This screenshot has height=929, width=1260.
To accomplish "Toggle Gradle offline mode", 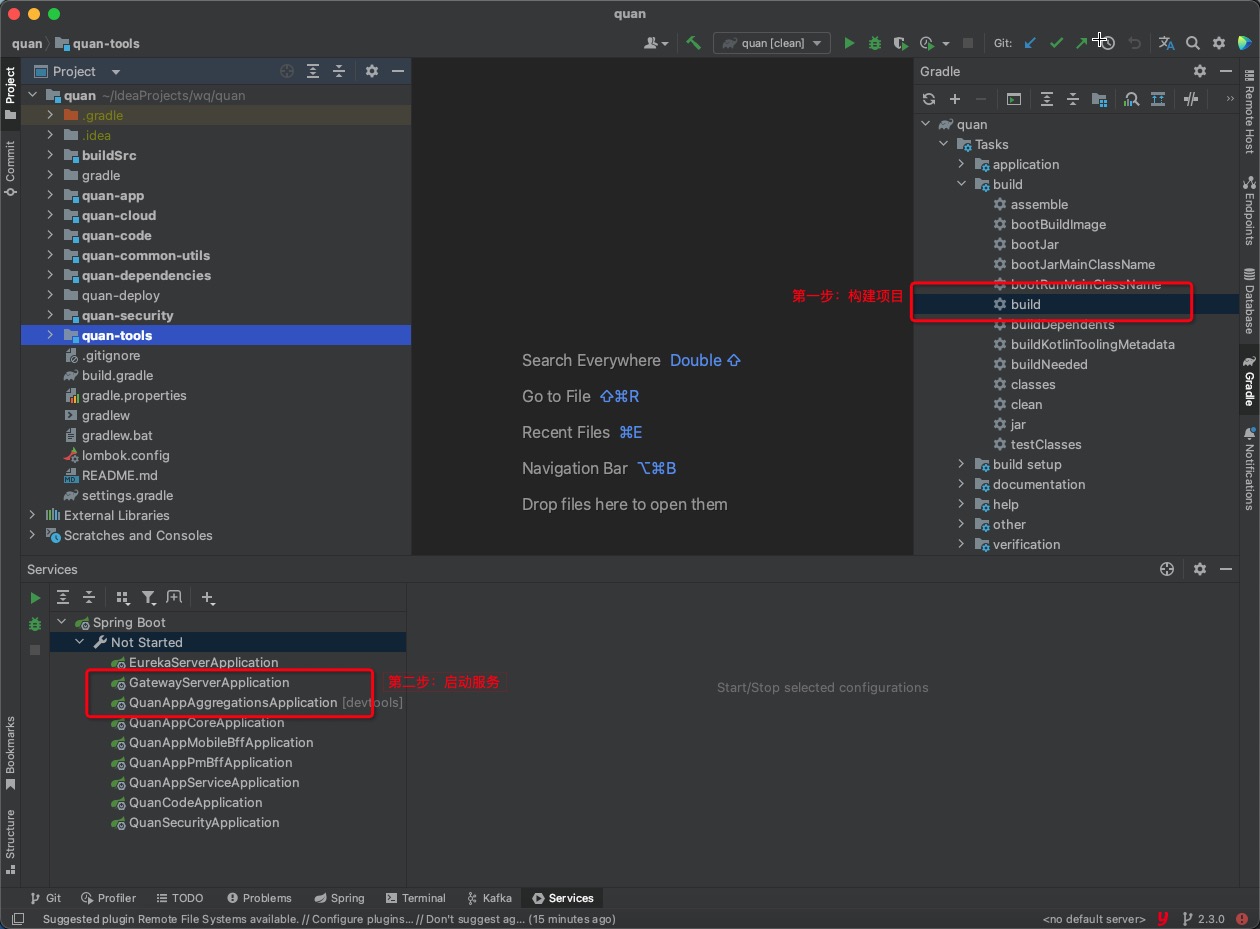I will [1190, 99].
